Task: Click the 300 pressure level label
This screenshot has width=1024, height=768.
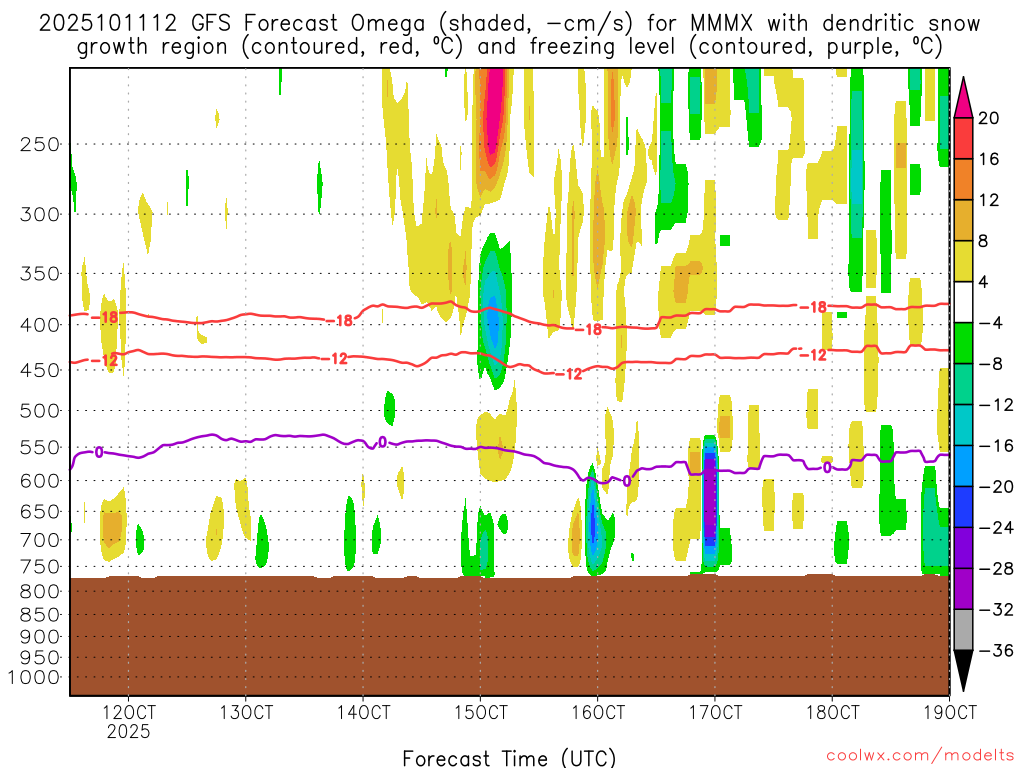Action: coord(40,214)
